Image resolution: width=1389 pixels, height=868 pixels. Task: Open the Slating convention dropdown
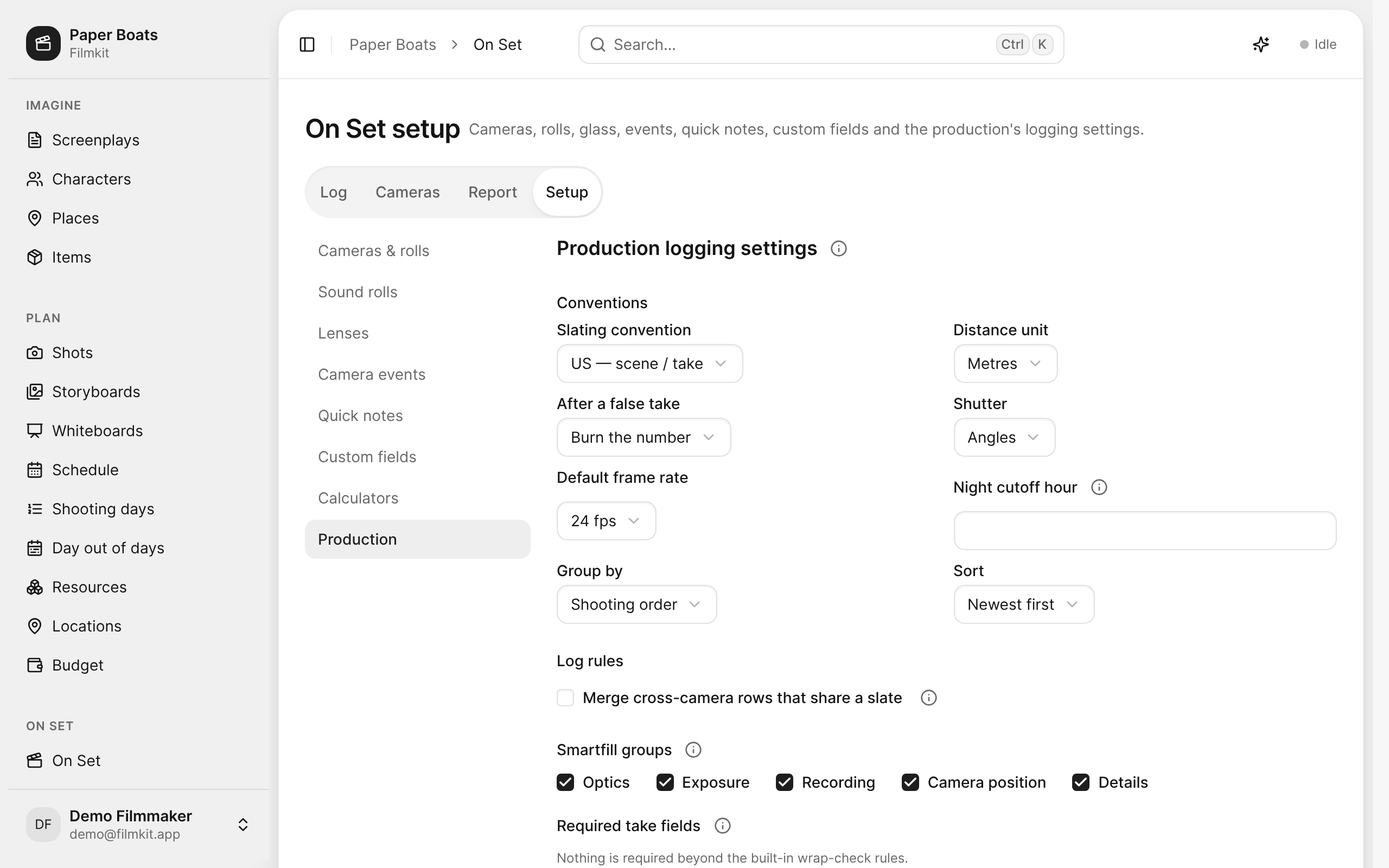pos(649,363)
